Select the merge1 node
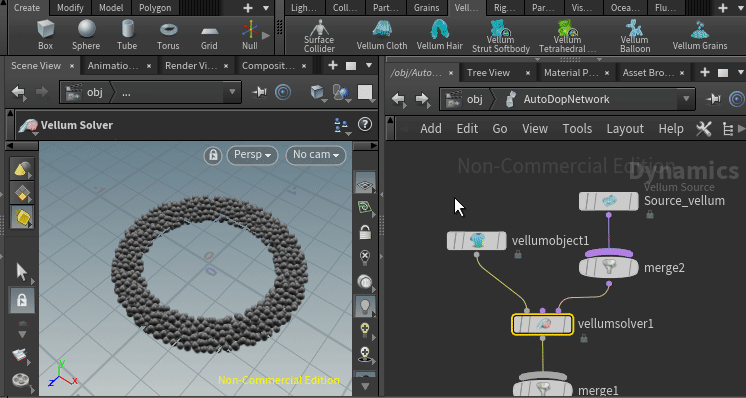746x398 pixels. [543, 389]
